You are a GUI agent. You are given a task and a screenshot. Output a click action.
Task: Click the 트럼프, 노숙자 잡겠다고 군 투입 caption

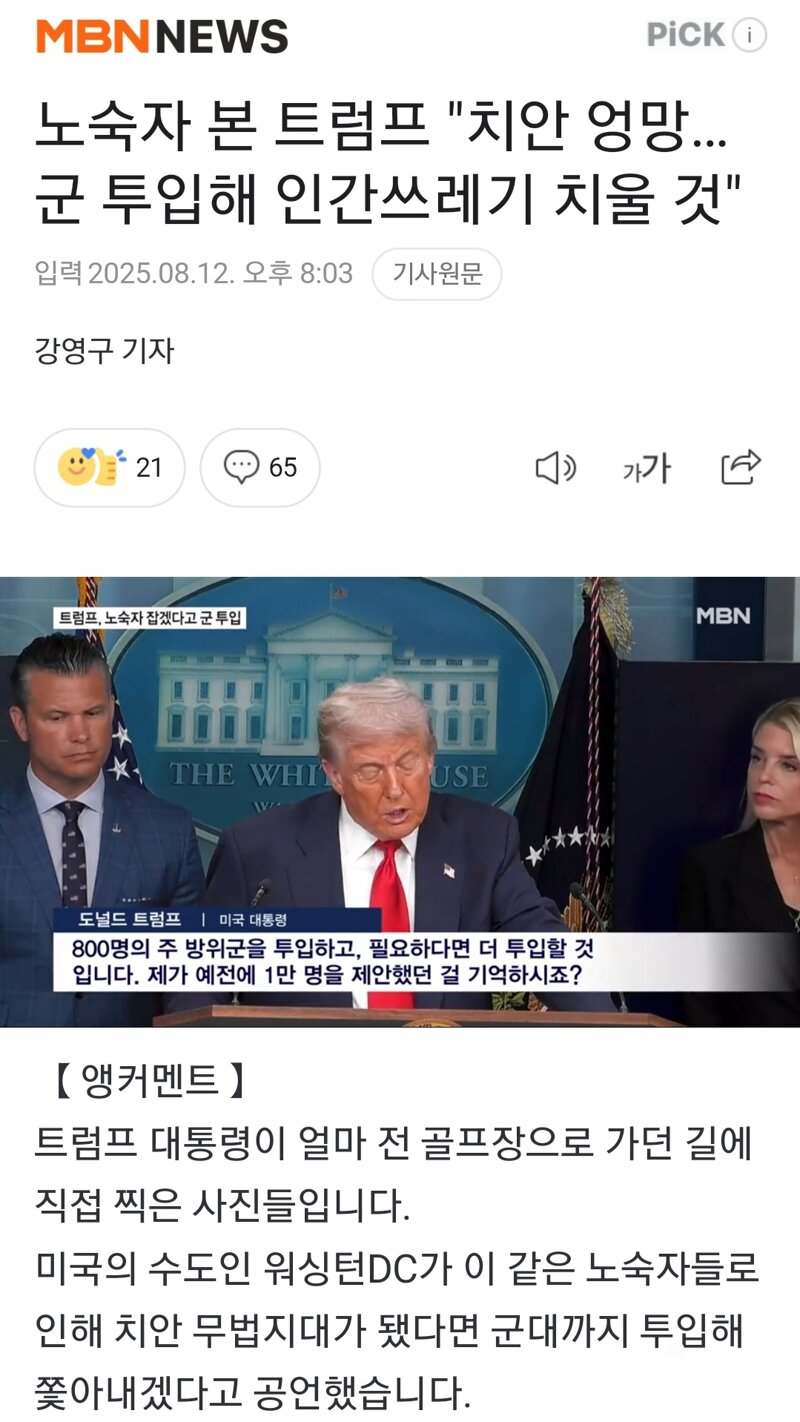pyautogui.click(x=149, y=617)
